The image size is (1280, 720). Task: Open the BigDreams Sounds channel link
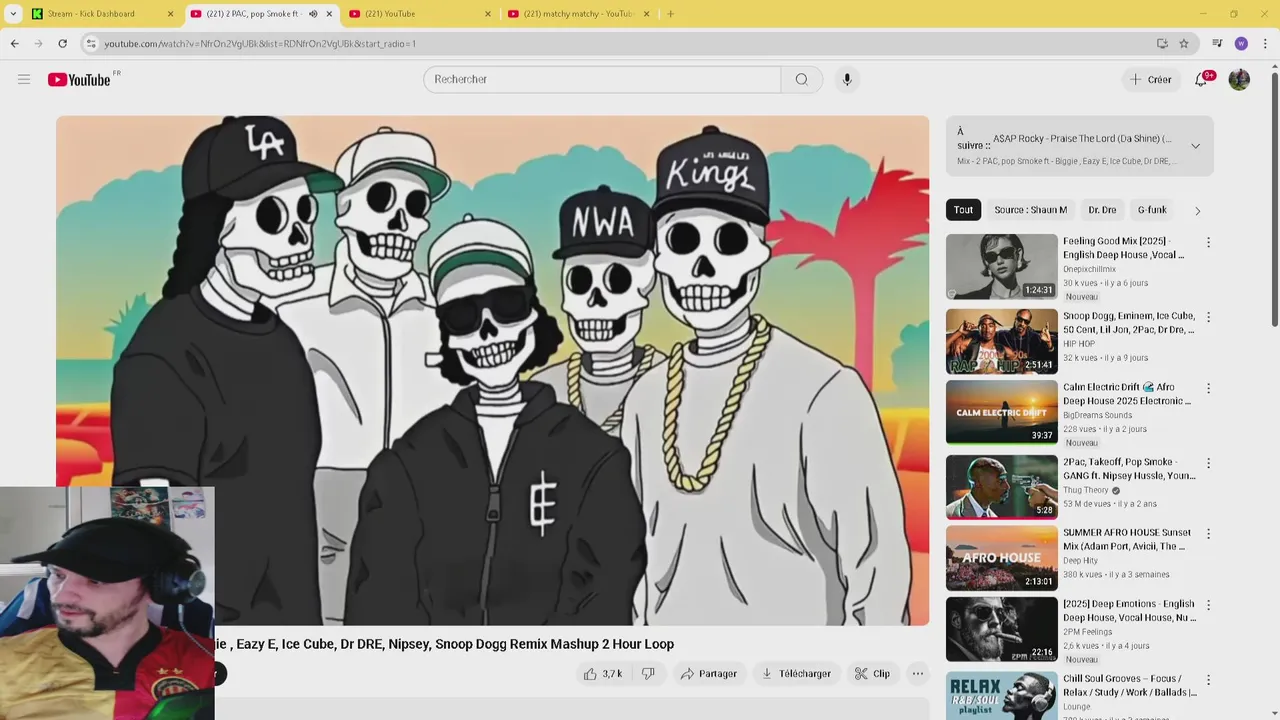tap(1097, 415)
